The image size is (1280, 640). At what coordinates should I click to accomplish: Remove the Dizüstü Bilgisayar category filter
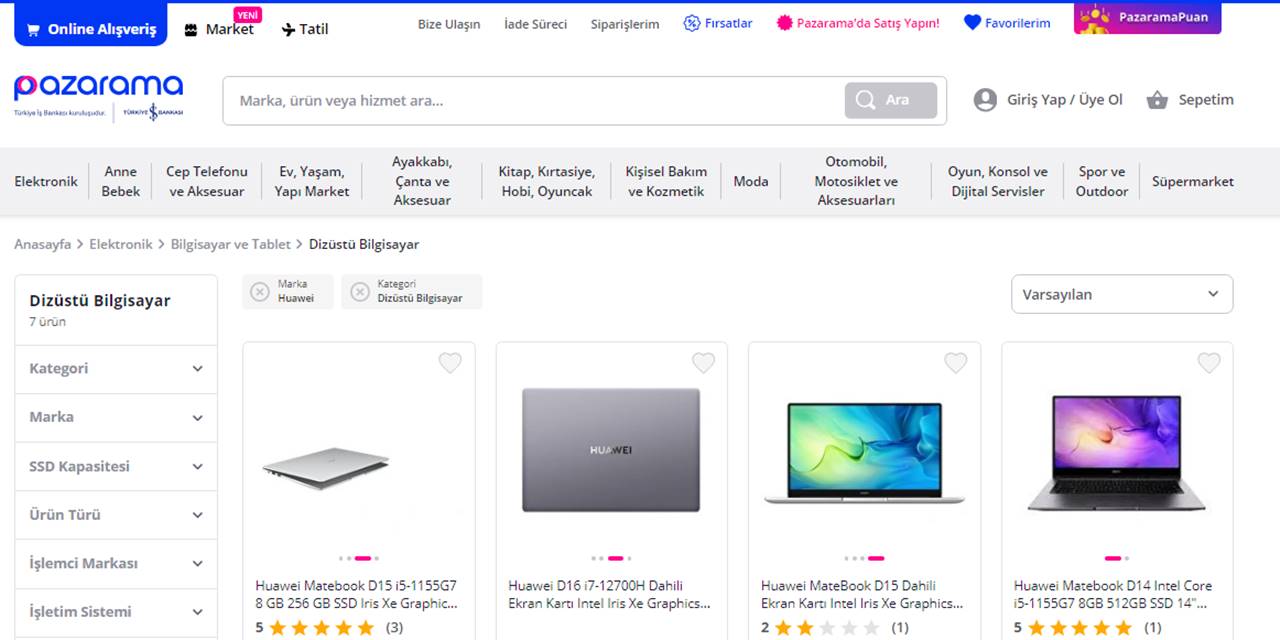click(x=360, y=291)
